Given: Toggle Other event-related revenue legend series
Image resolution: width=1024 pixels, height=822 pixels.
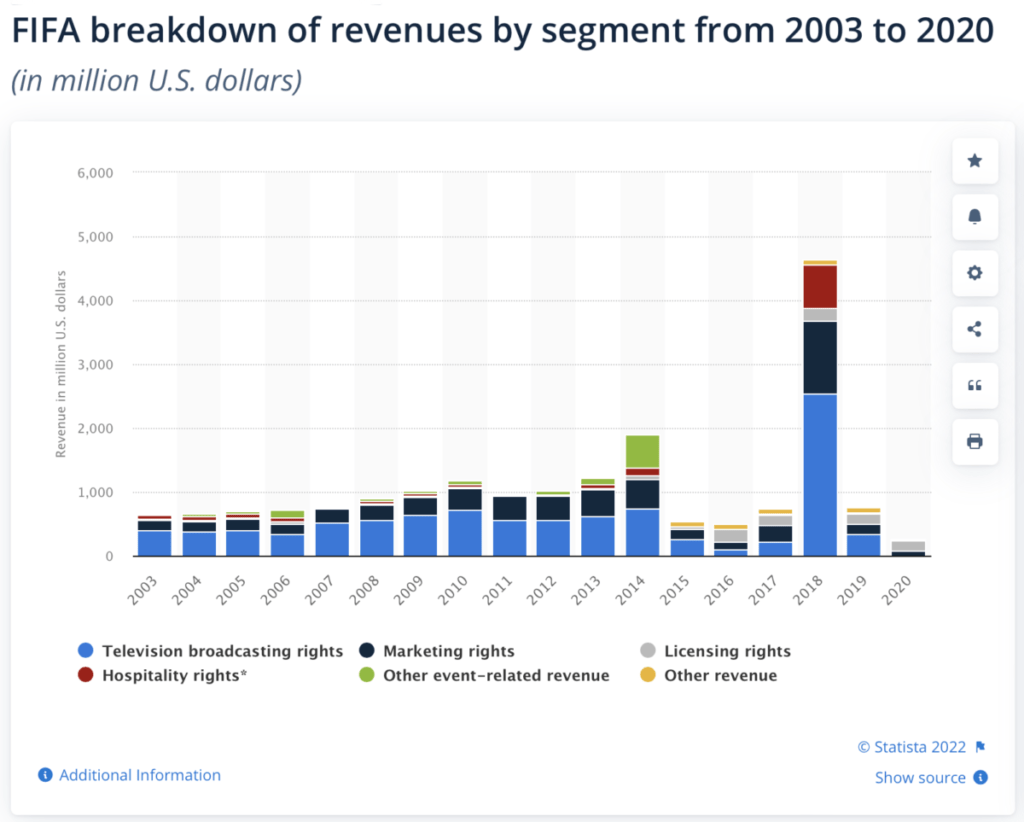Looking at the screenshot, I should tap(484, 675).
